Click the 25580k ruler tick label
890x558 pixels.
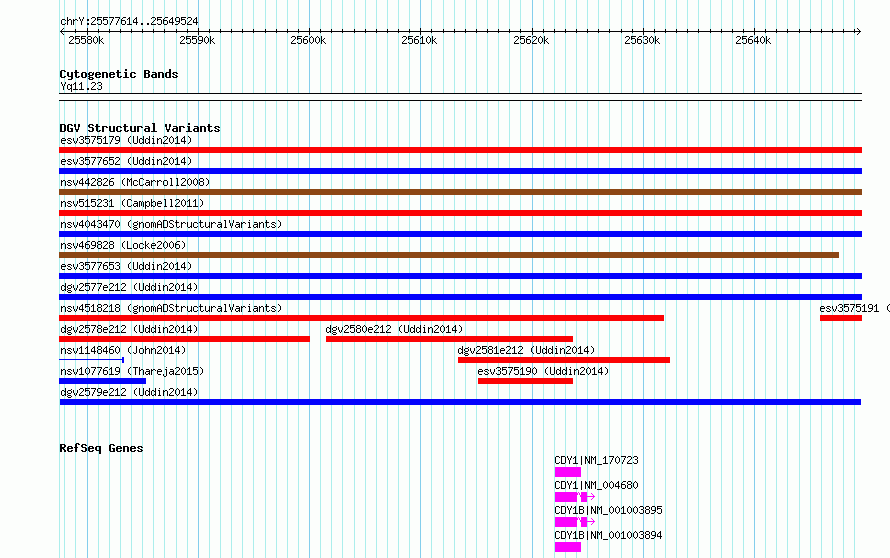pos(86,40)
